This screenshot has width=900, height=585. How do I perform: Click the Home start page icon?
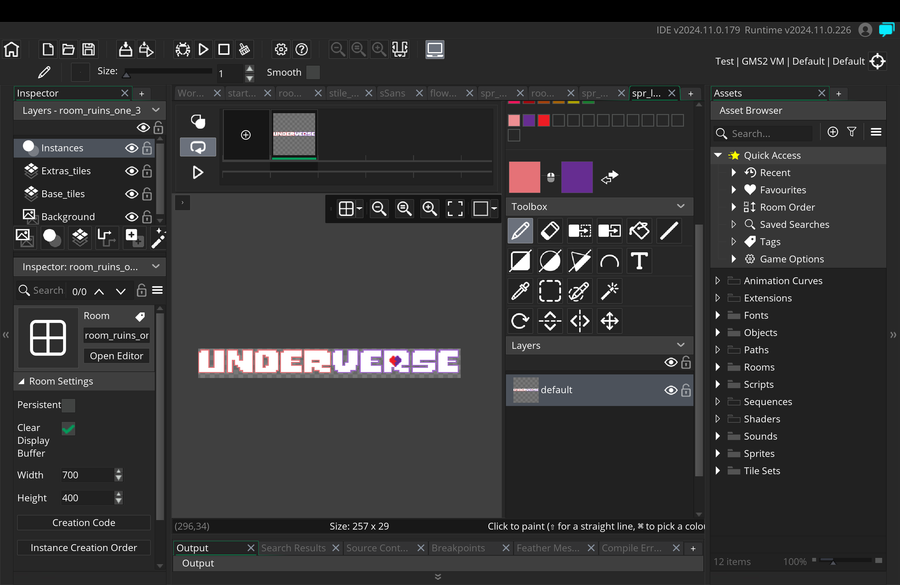[11, 49]
